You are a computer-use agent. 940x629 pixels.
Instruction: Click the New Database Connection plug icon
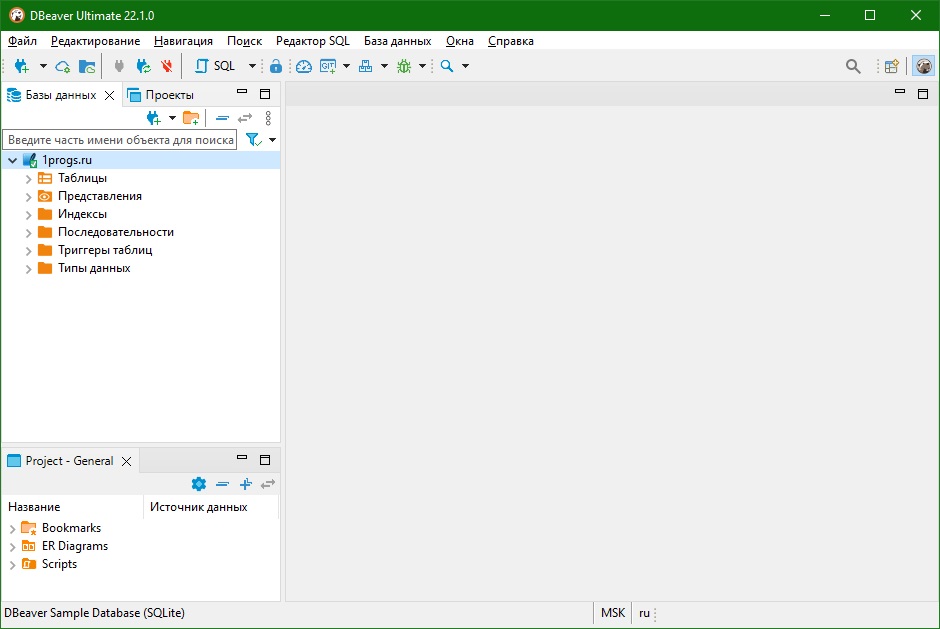point(22,66)
